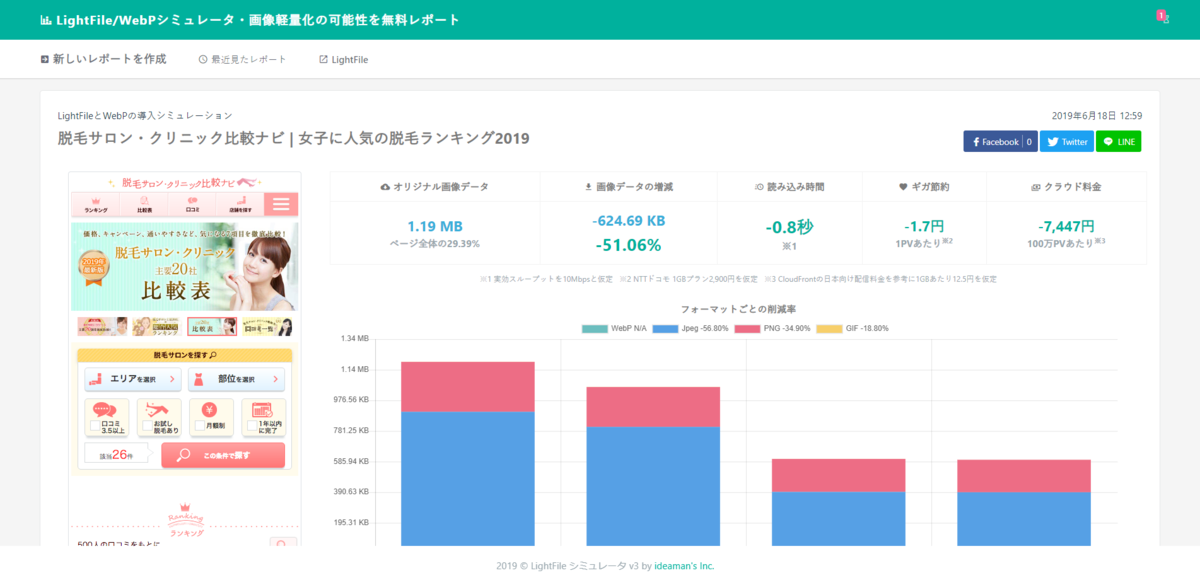Click the bar chart logo icon in header

point(46,20)
